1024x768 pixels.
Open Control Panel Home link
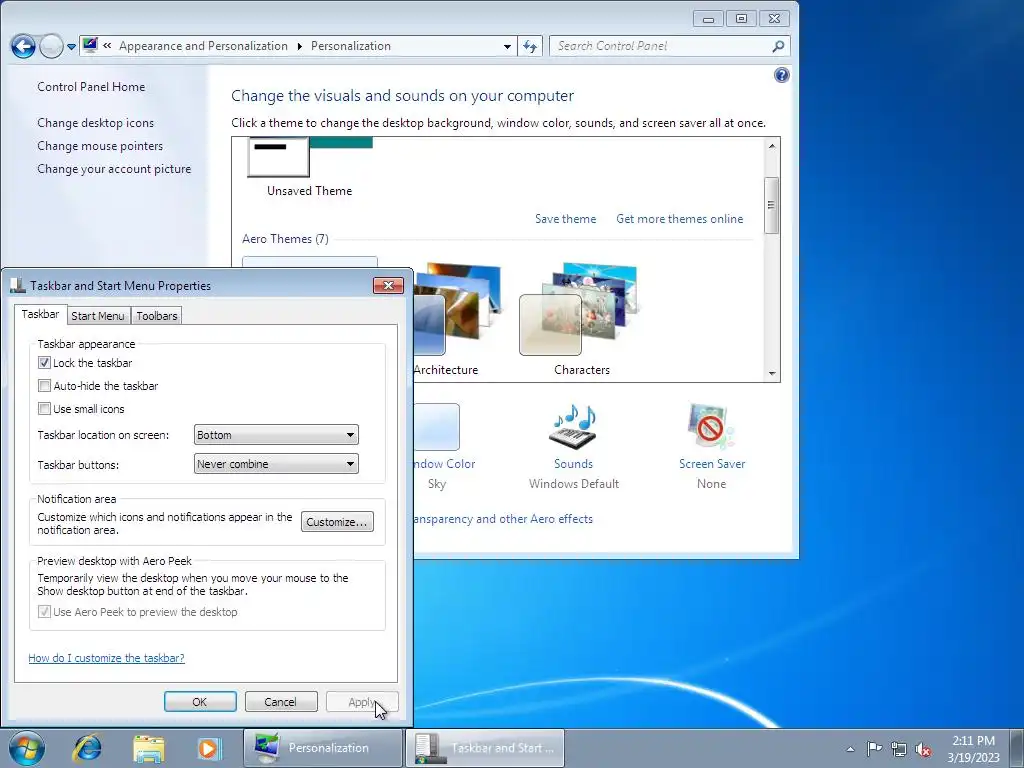point(91,87)
